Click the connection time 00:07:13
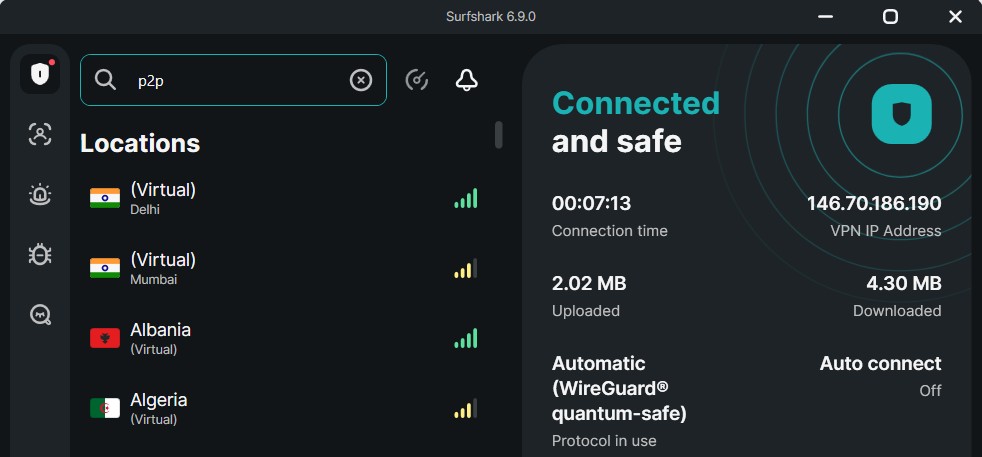 (591, 203)
